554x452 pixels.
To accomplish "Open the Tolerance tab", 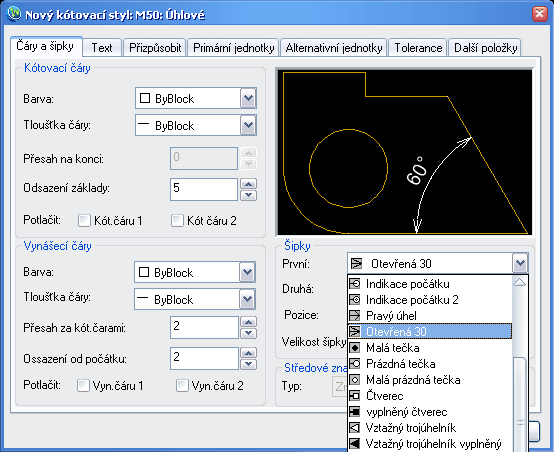I will pos(418,48).
